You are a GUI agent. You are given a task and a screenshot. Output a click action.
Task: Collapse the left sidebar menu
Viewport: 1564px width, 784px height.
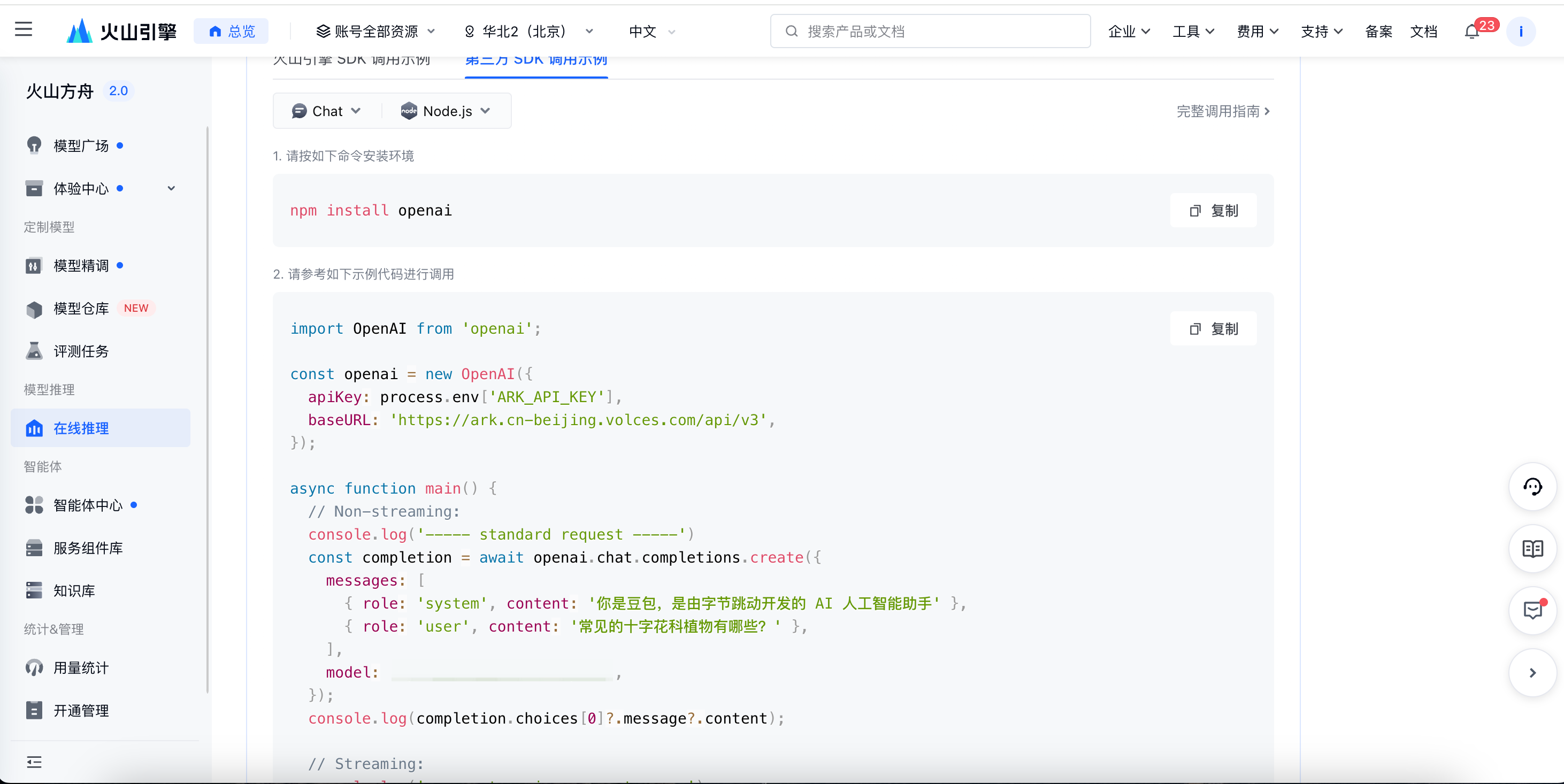[34, 762]
